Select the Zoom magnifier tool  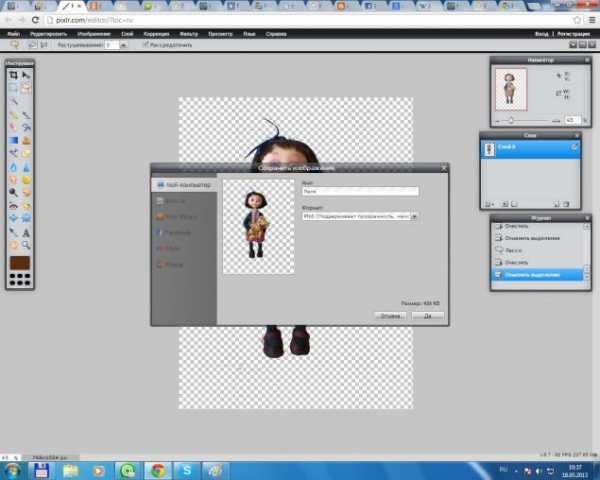point(26,243)
